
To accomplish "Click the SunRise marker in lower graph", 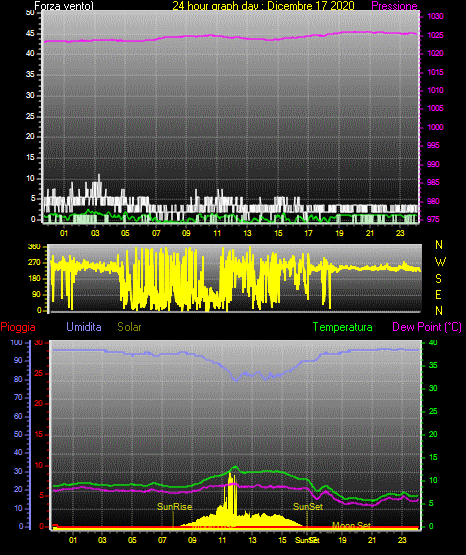I will point(174,507).
